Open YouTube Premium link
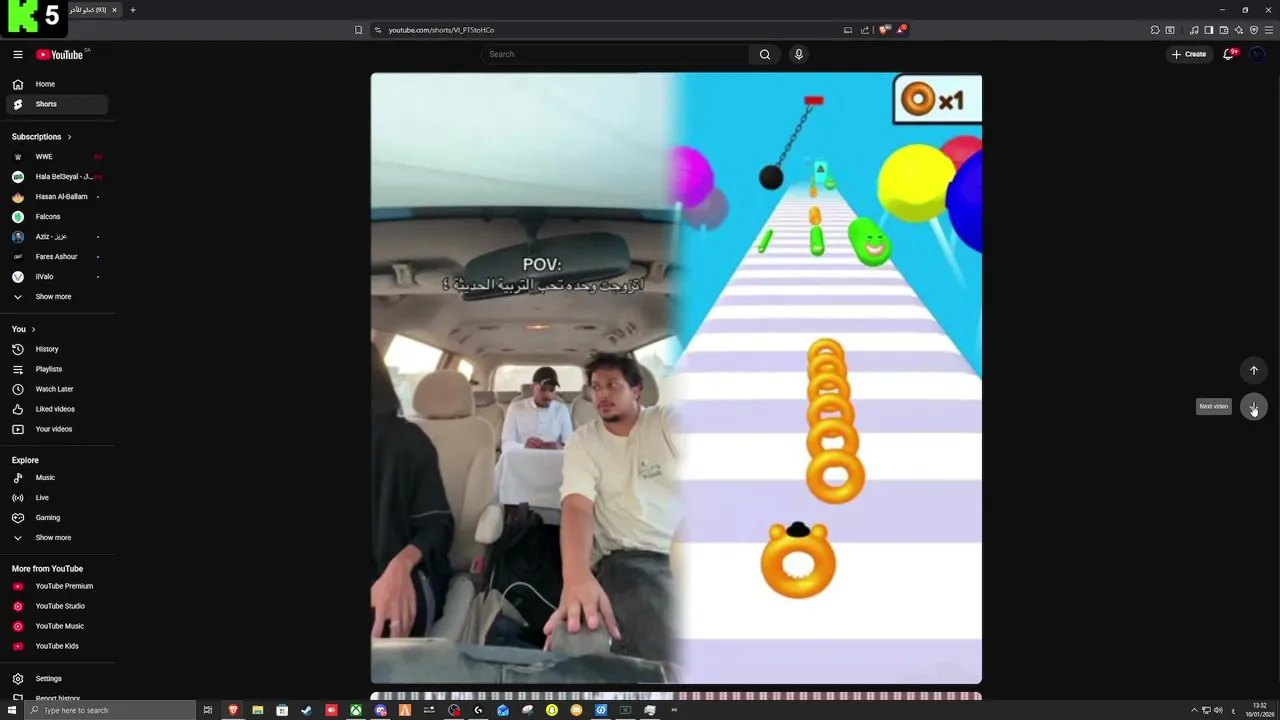The width and height of the screenshot is (1280, 720). click(57, 586)
